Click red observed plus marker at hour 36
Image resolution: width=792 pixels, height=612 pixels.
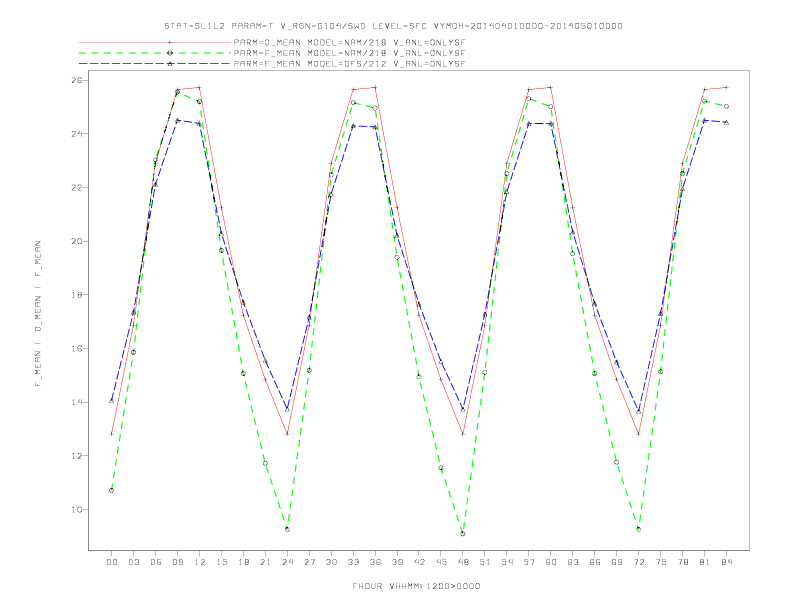[375, 88]
